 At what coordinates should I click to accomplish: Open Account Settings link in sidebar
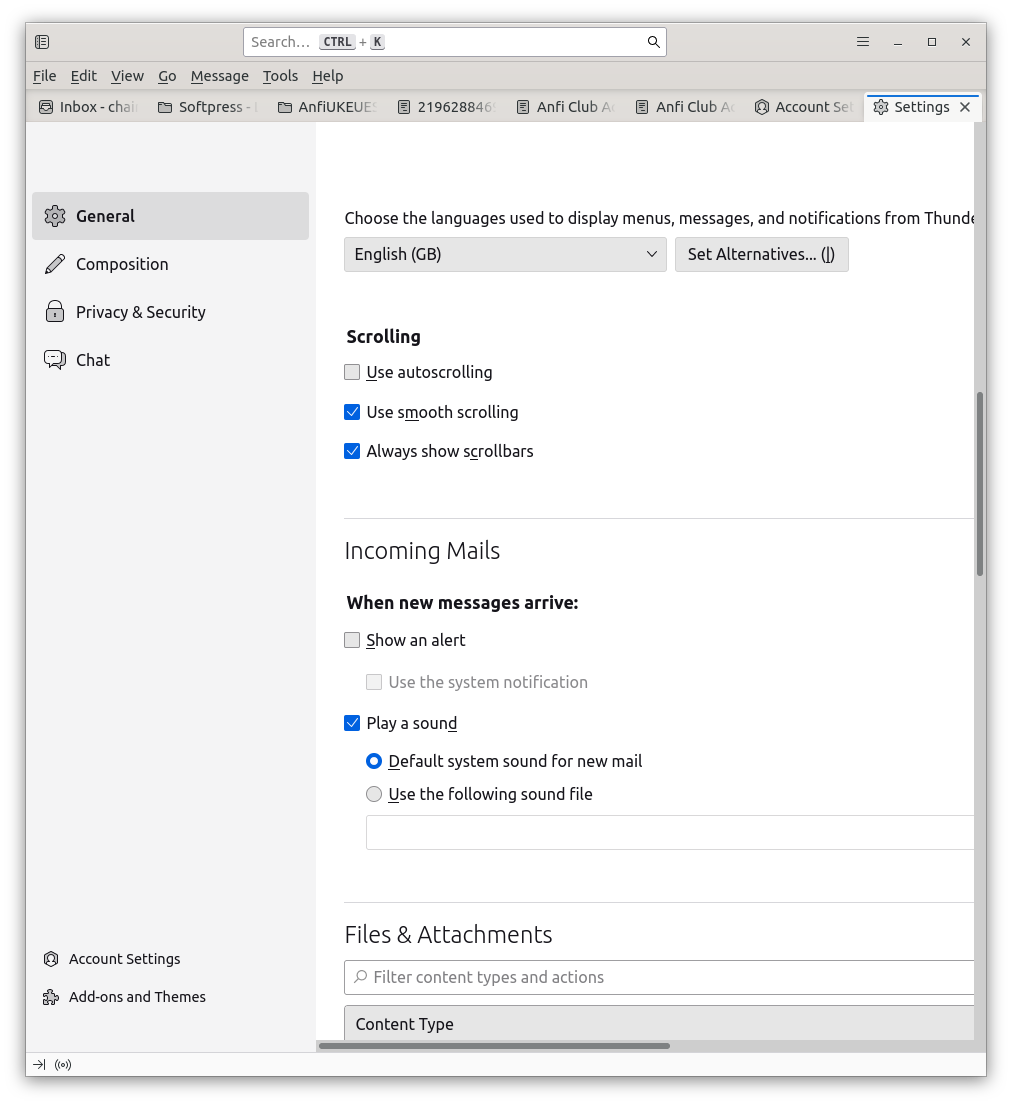124,959
